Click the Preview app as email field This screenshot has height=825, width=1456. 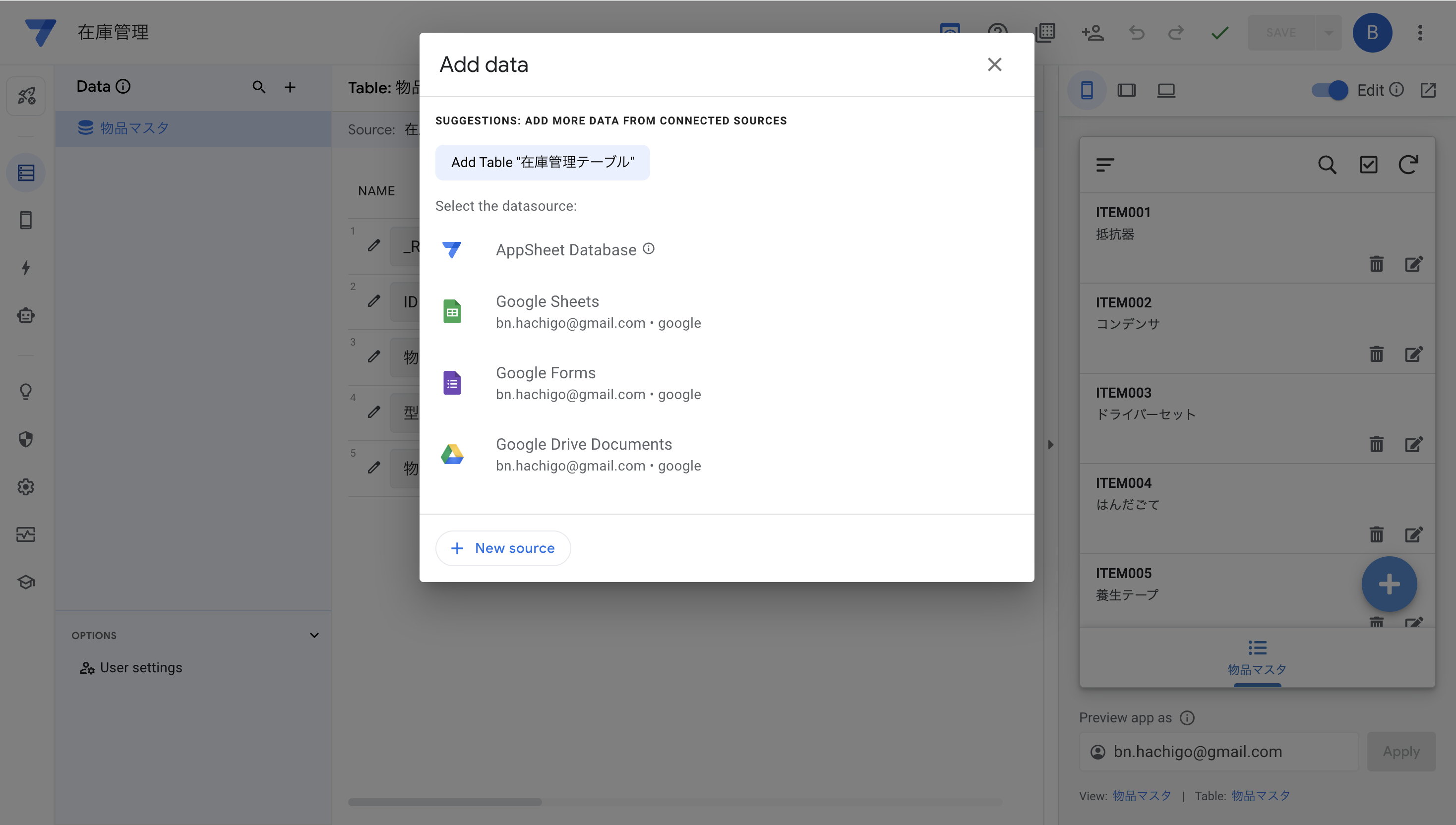pyautogui.click(x=1218, y=751)
